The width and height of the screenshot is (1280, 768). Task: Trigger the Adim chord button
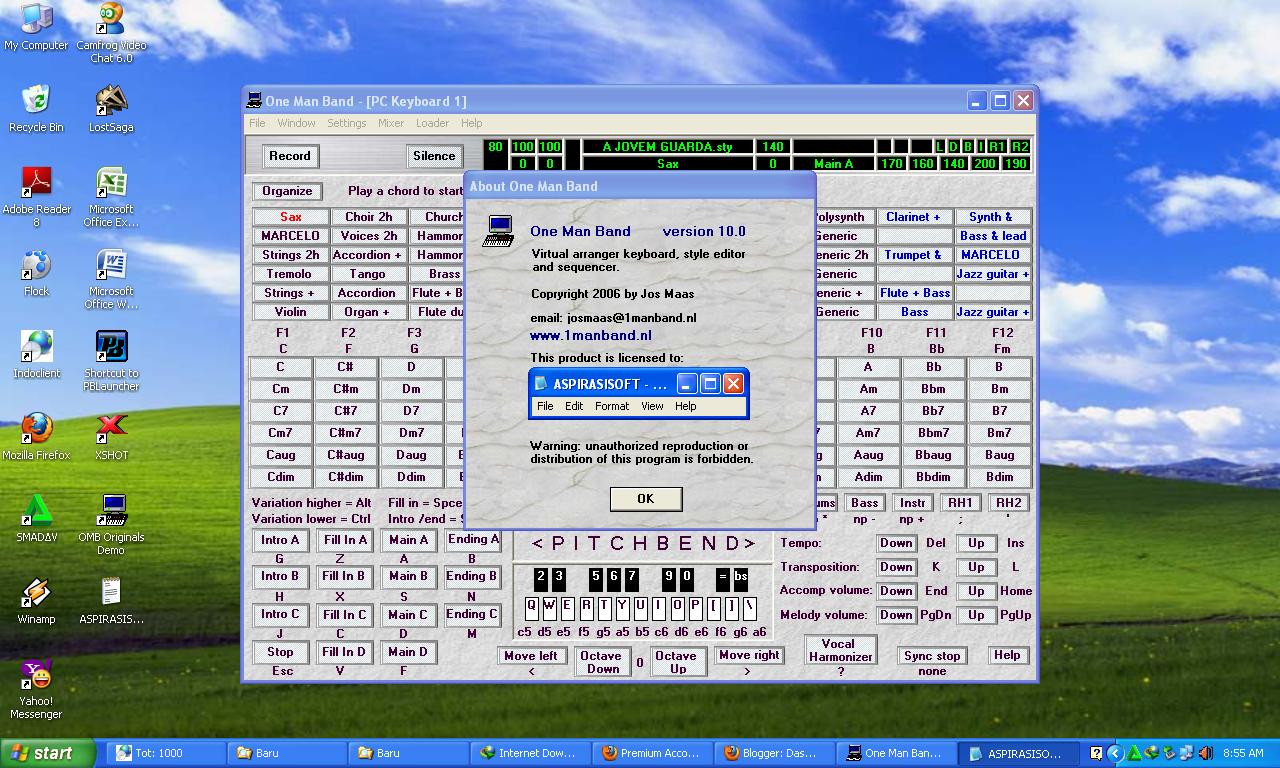(x=868, y=477)
